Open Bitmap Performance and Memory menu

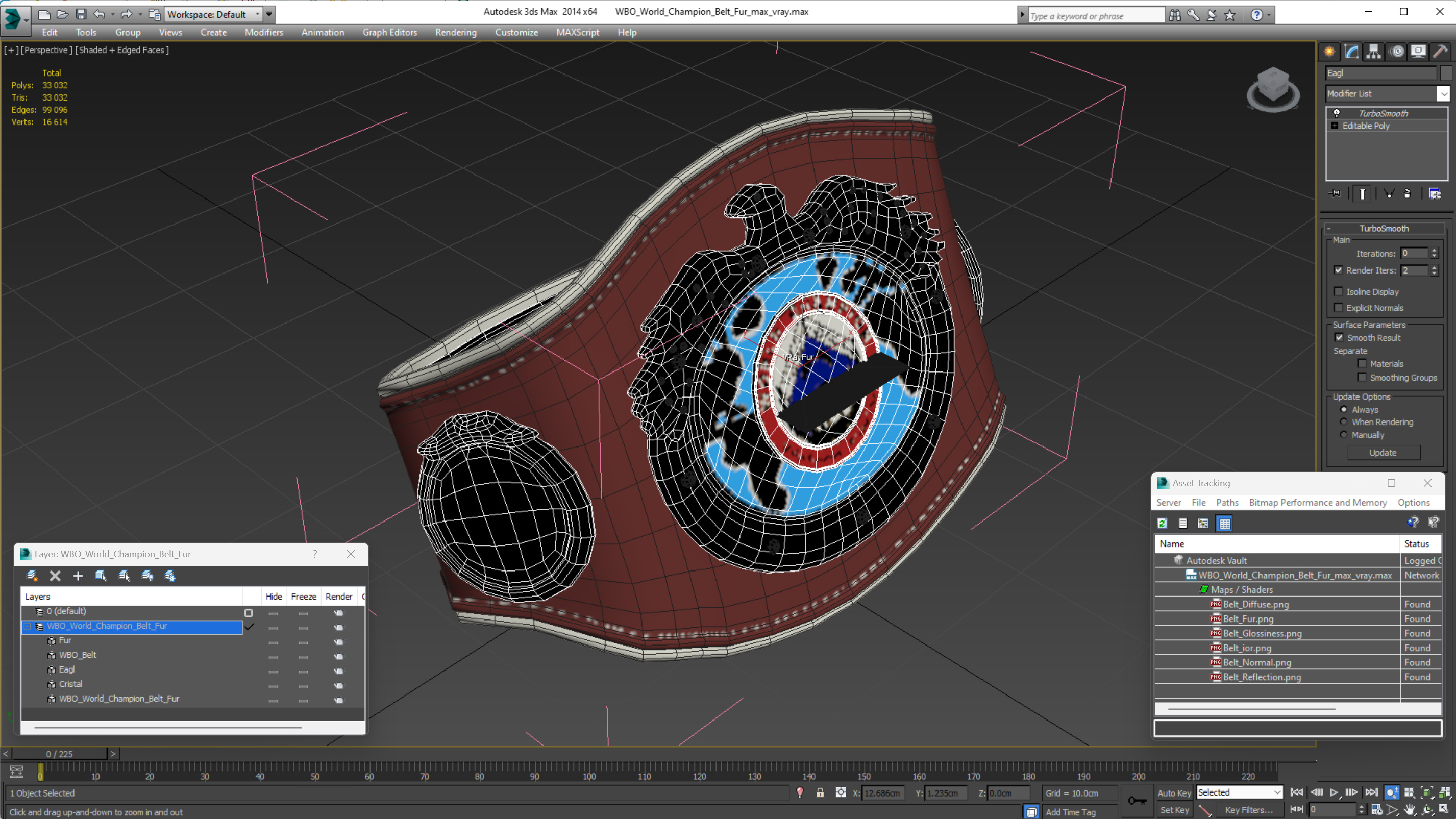pyautogui.click(x=1318, y=502)
